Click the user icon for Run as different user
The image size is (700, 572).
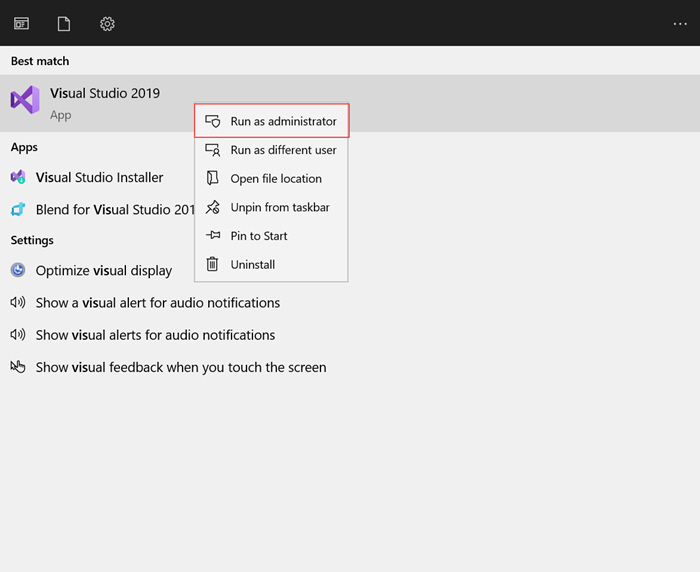pyautogui.click(x=212, y=150)
